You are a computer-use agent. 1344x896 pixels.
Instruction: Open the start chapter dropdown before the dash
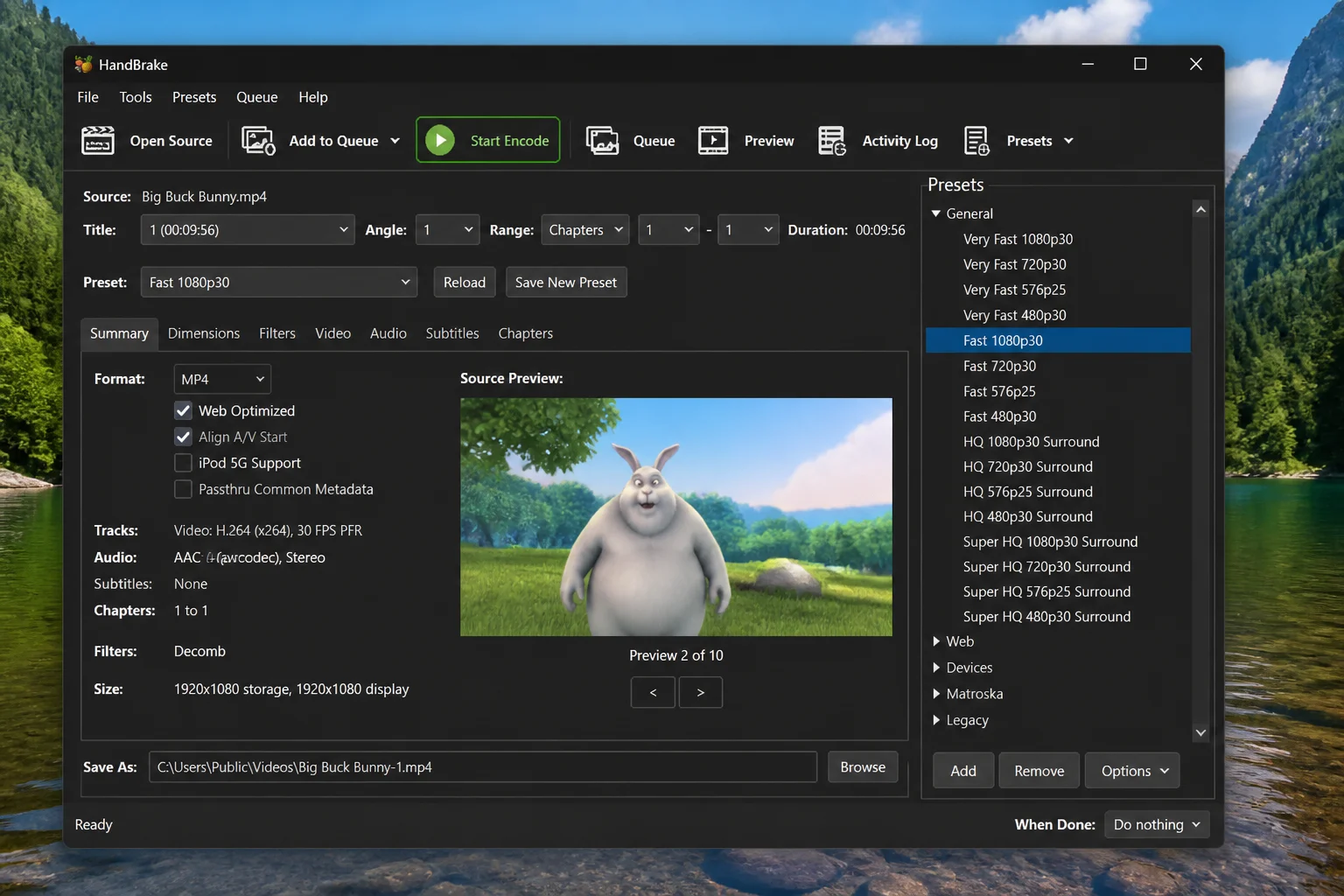click(x=668, y=229)
